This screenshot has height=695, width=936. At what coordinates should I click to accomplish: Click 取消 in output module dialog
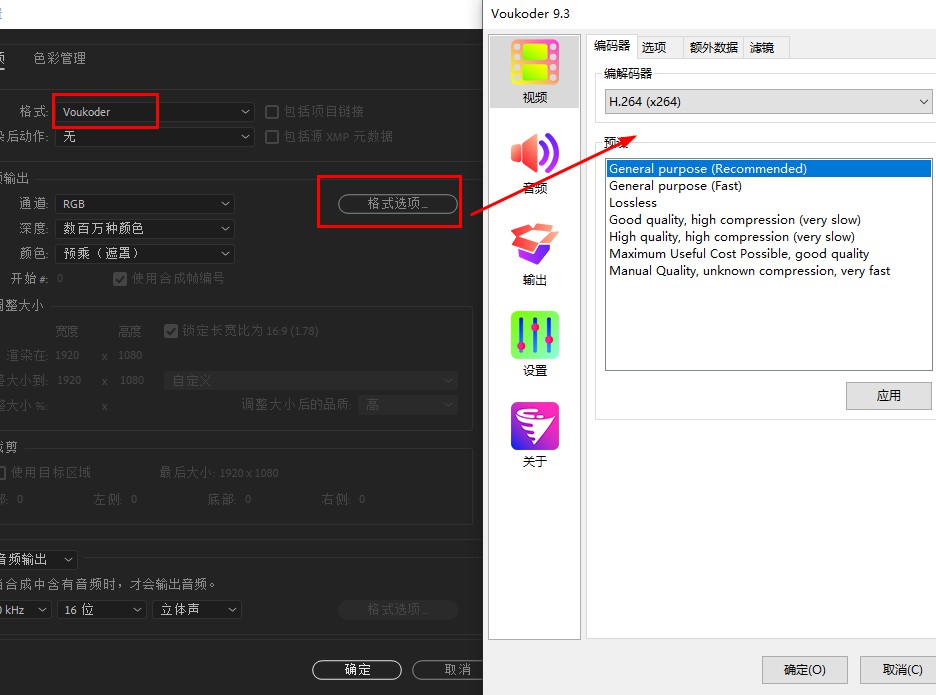[x=448, y=670]
